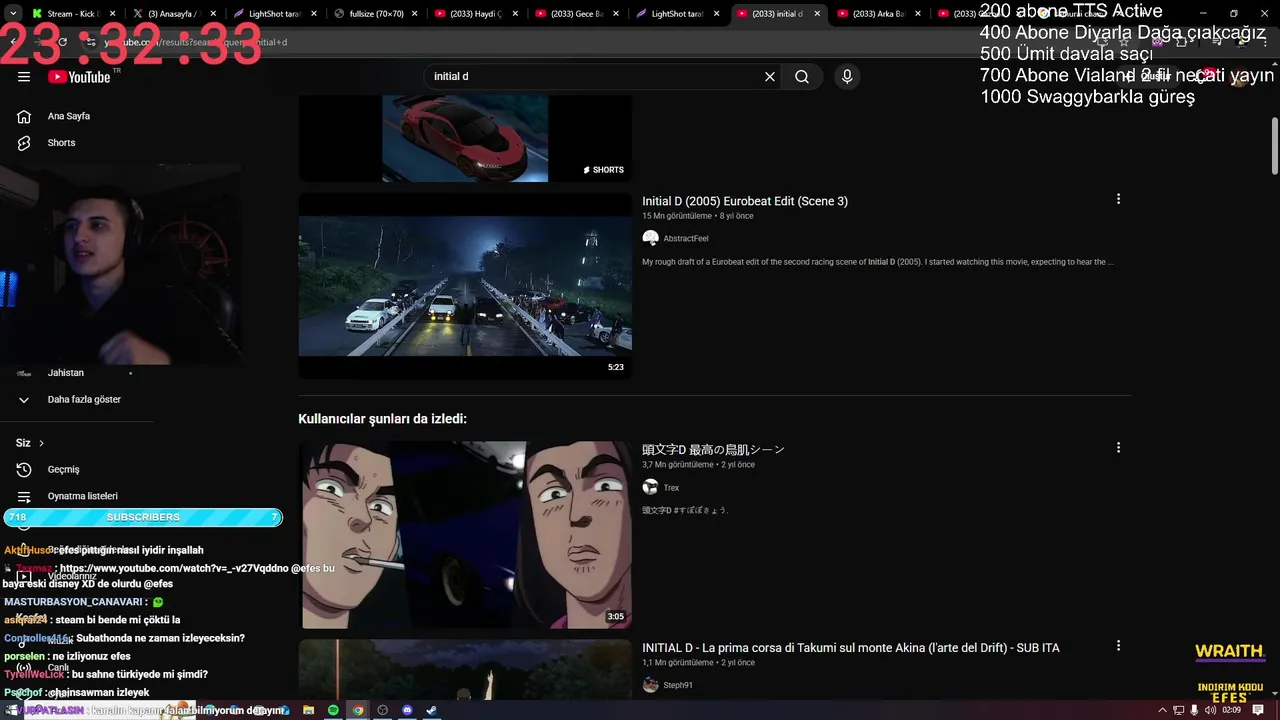This screenshot has height=720, width=1280.
Task: Start voice search with the microphone icon
Action: [x=847, y=77]
